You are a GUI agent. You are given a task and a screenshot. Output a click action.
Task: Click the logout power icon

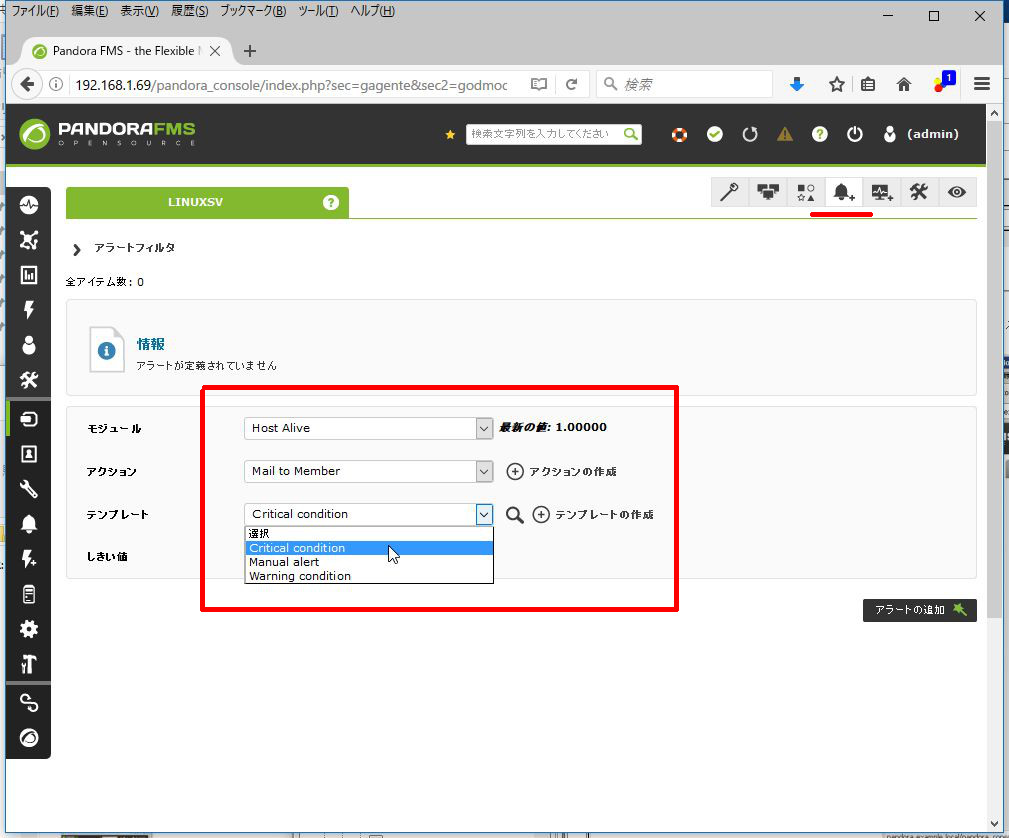coord(855,134)
